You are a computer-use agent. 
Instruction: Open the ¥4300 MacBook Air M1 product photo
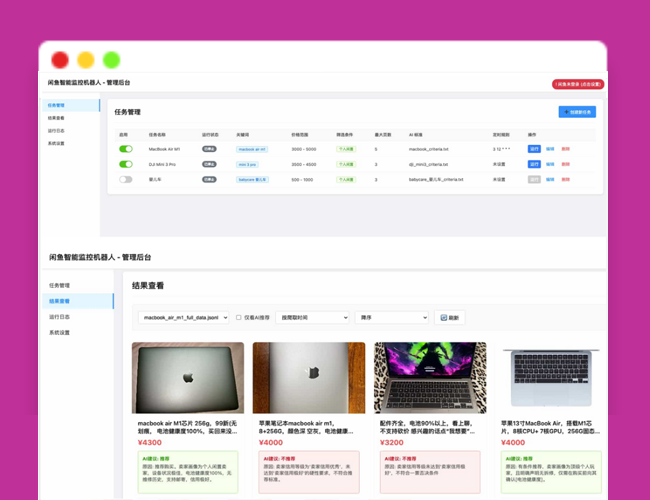(188, 378)
